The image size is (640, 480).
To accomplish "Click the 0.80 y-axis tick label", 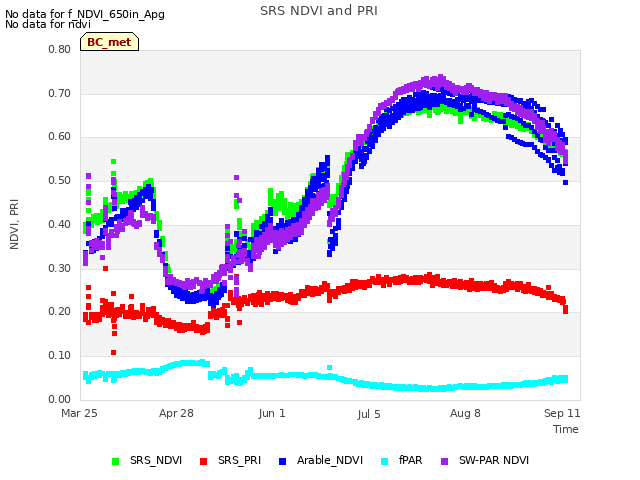I will point(60,49).
